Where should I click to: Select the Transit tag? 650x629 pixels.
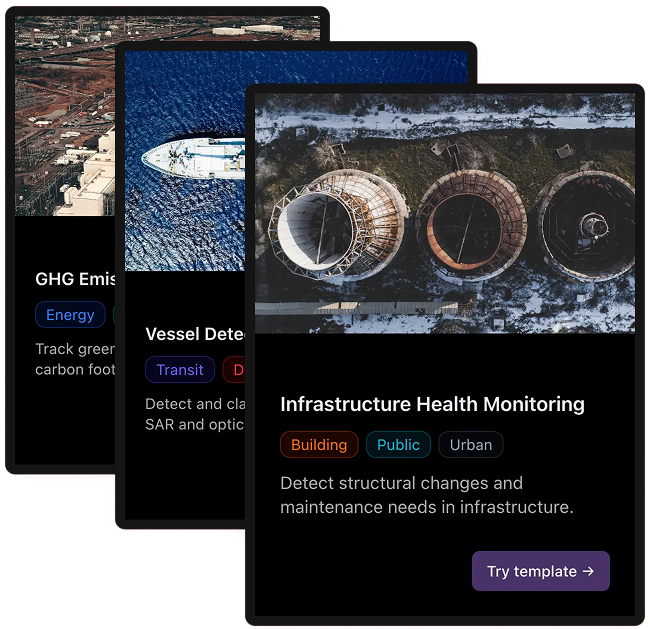tap(180, 369)
